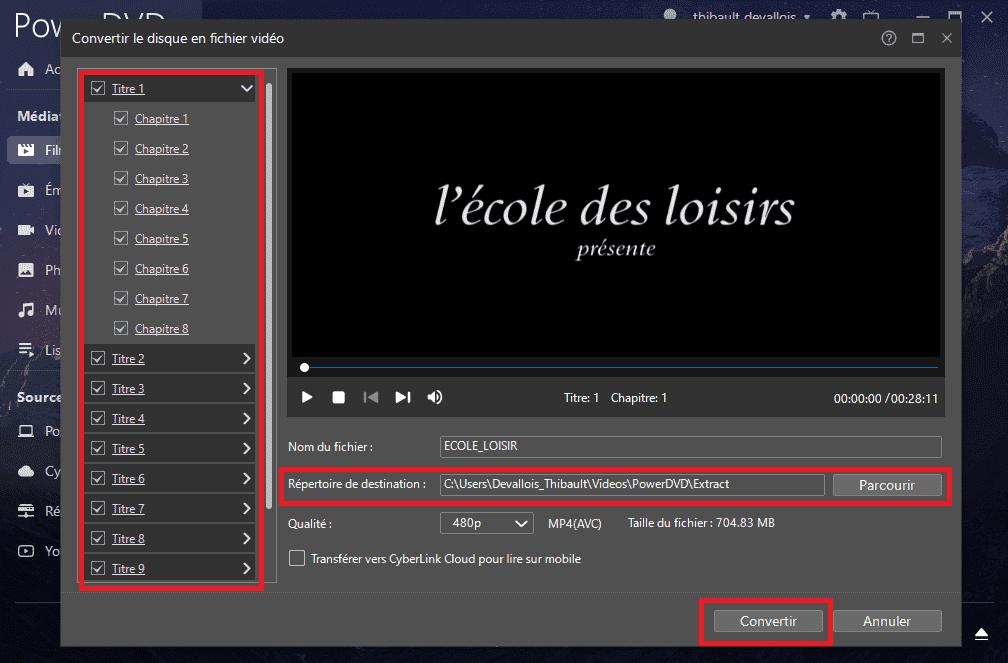Open the Music note sidebar icon

26,310
